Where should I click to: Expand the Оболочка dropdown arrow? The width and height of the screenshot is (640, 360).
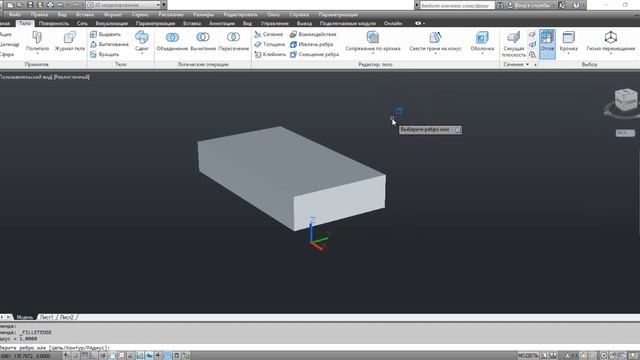pyautogui.click(x=482, y=53)
